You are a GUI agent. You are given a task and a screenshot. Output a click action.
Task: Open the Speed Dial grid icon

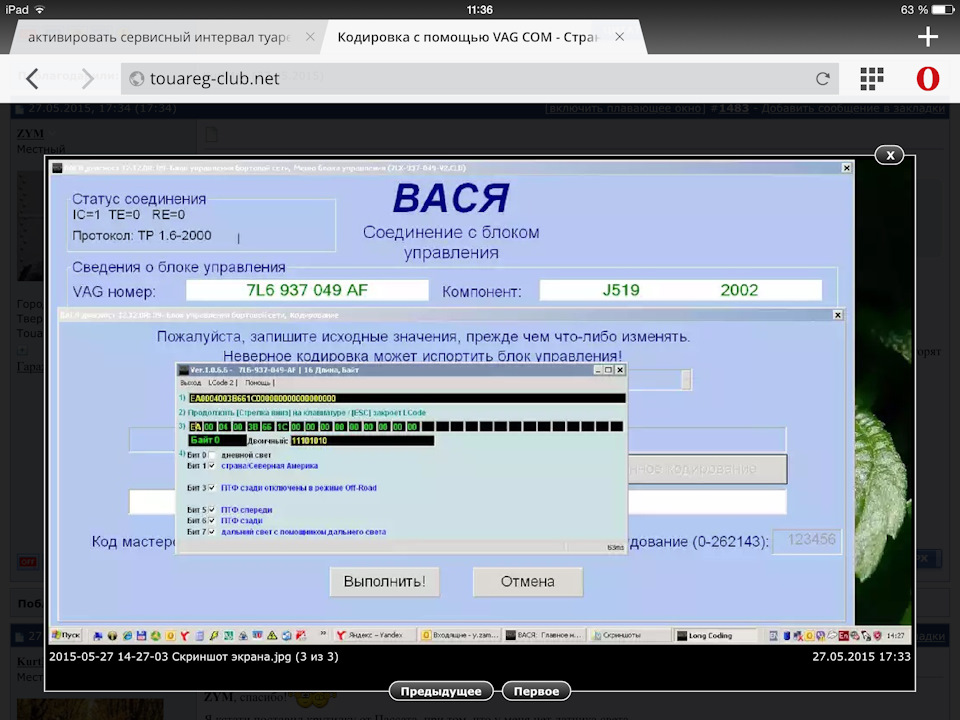pyautogui.click(x=872, y=79)
